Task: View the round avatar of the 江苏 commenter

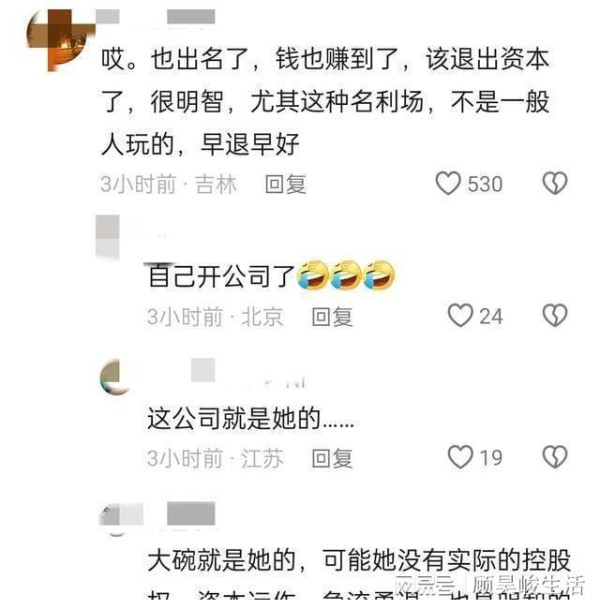Action: [x=115, y=377]
